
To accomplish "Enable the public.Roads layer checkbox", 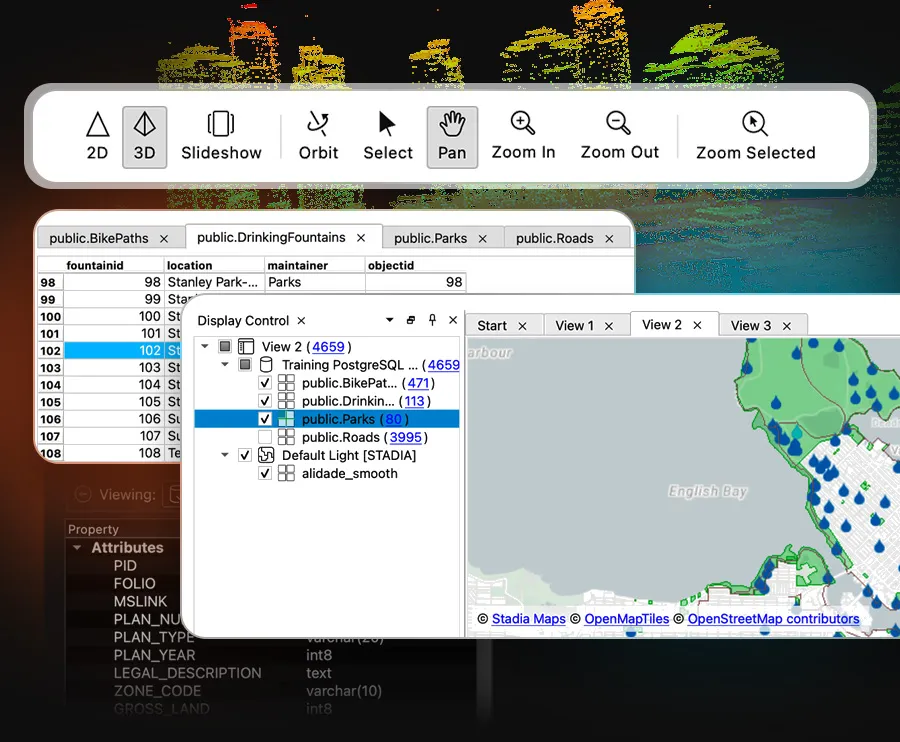I will pos(265,437).
